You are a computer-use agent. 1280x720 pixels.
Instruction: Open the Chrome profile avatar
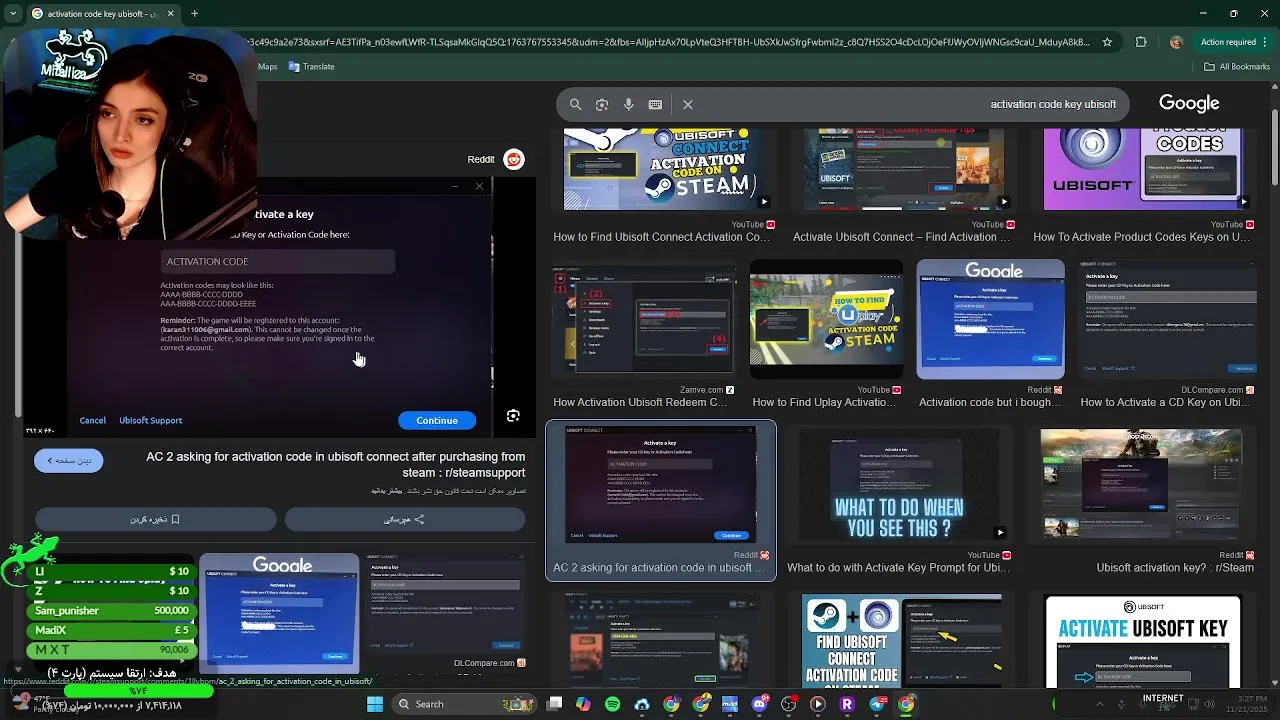pos(1176,42)
